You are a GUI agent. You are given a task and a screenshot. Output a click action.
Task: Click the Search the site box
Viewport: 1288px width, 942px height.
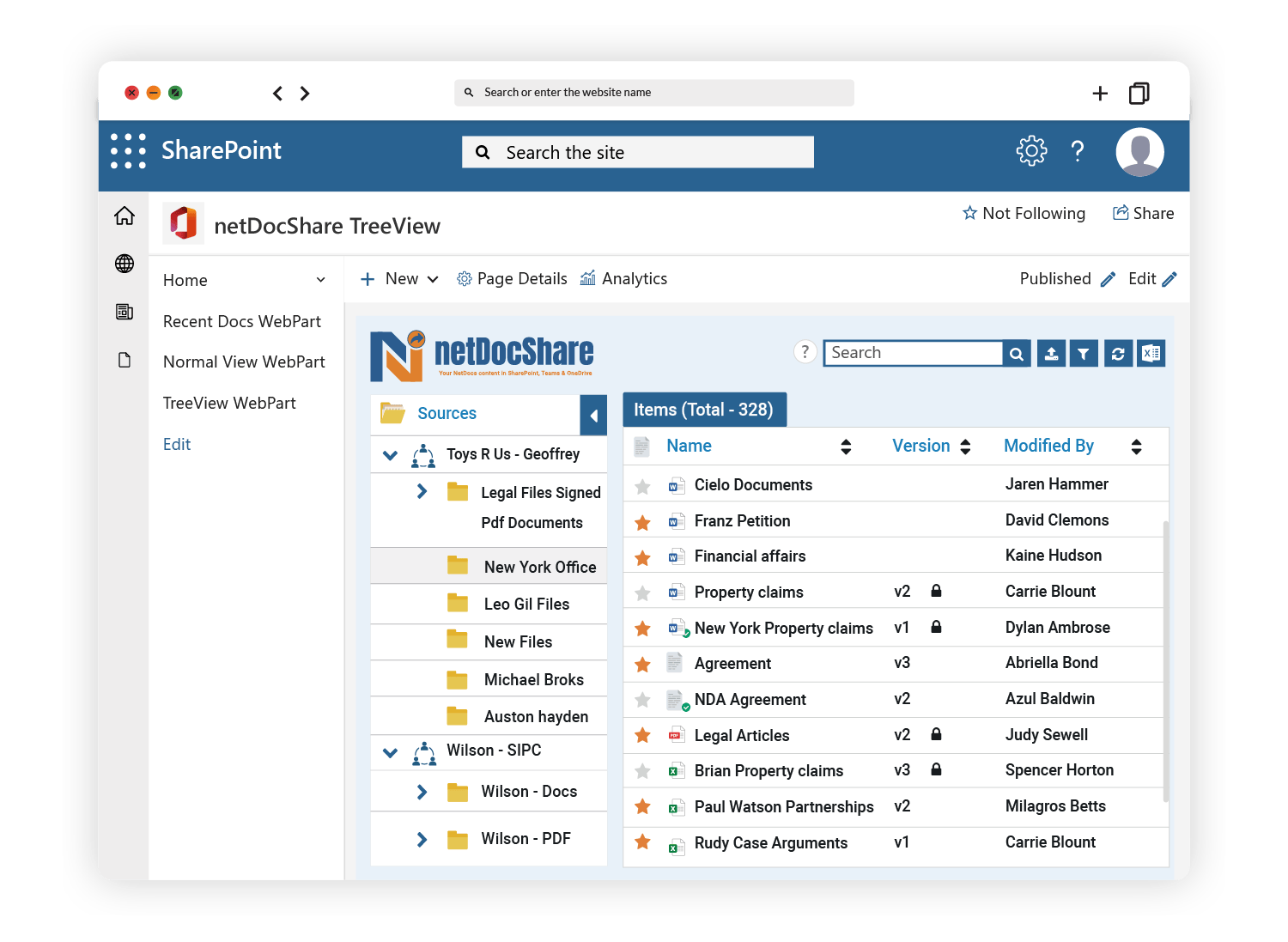click(638, 152)
